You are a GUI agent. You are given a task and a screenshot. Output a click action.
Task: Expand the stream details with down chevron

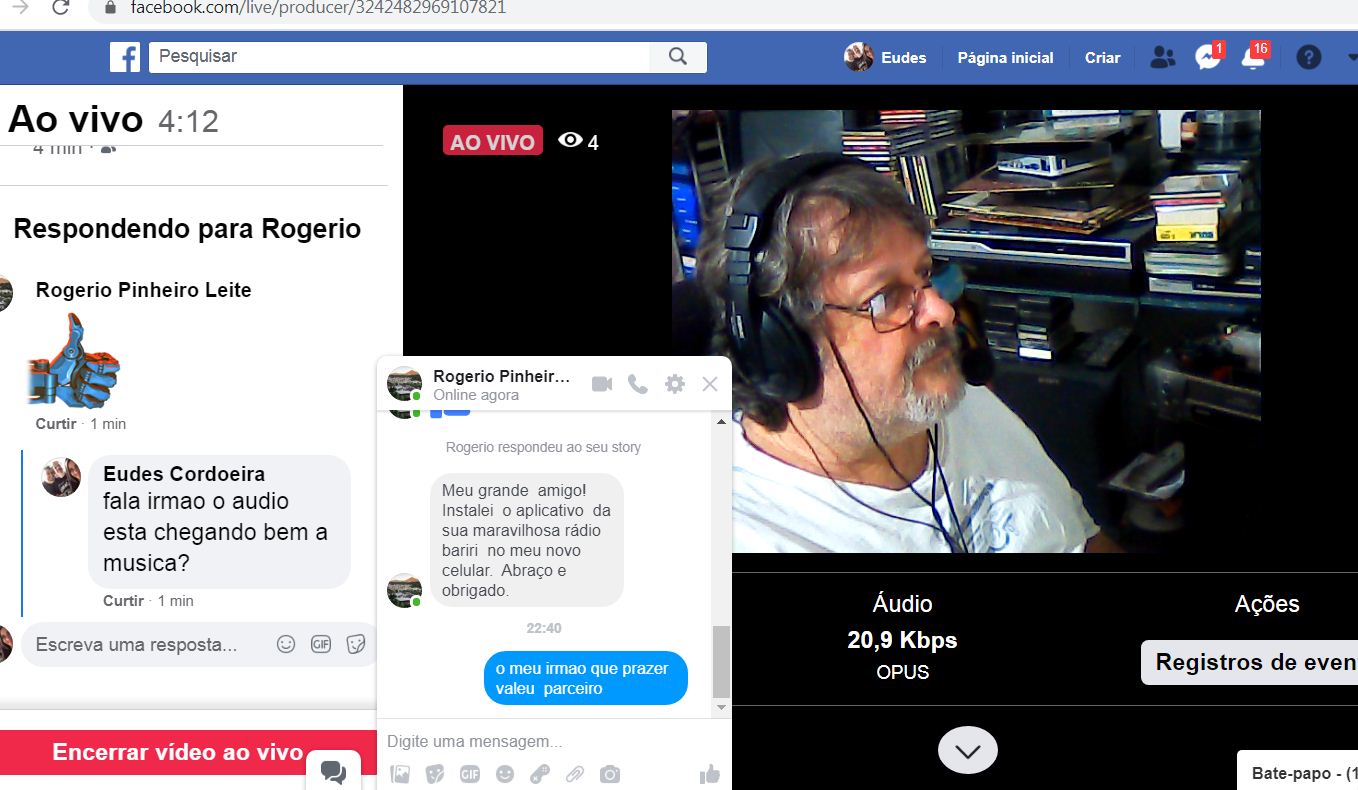(967, 750)
